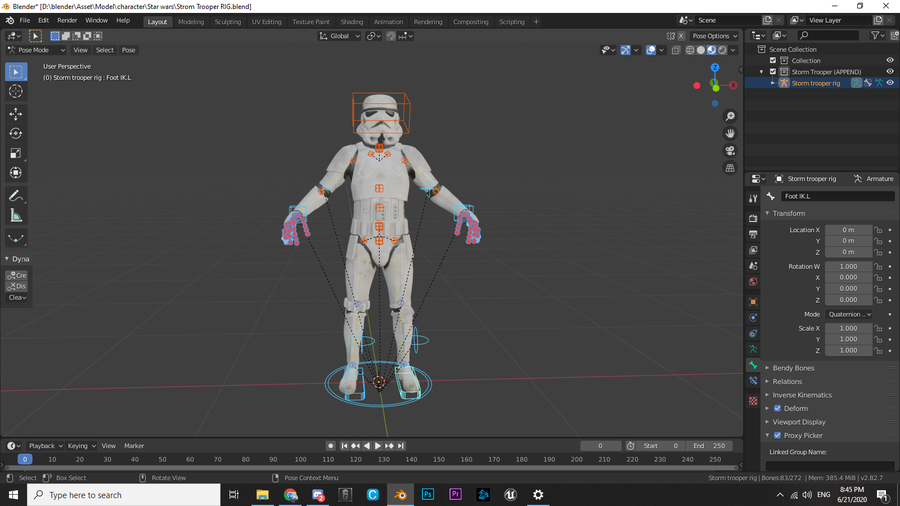The height and width of the screenshot is (506, 900).
Task: Toggle the Proxy Picker checkbox
Action: pyautogui.click(x=777, y=435)
